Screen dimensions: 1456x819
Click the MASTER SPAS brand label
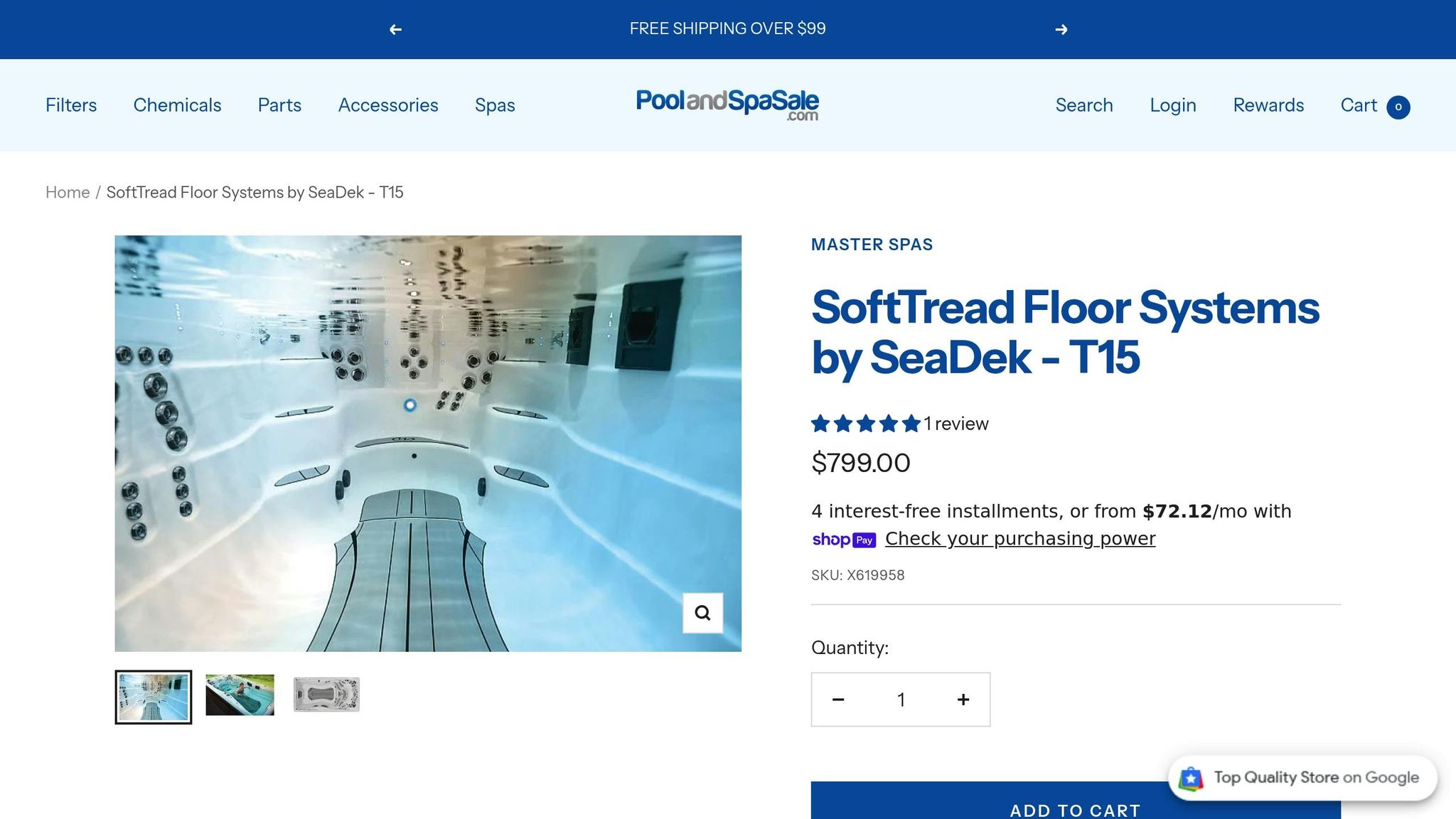pyautogui.click(x=872, y=245)
